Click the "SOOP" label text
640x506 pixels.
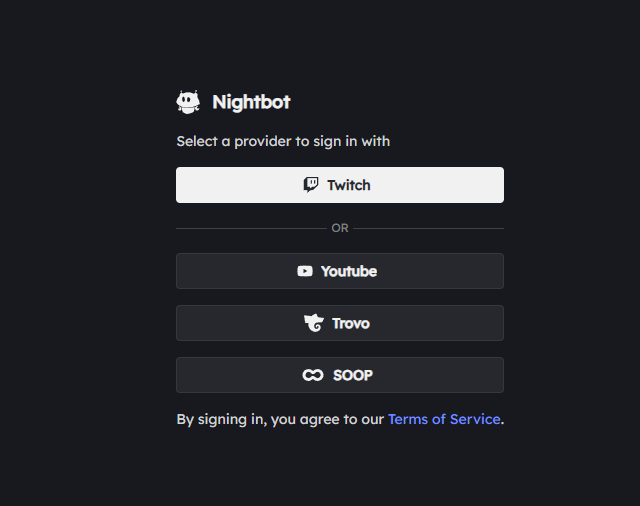point(353,375)
